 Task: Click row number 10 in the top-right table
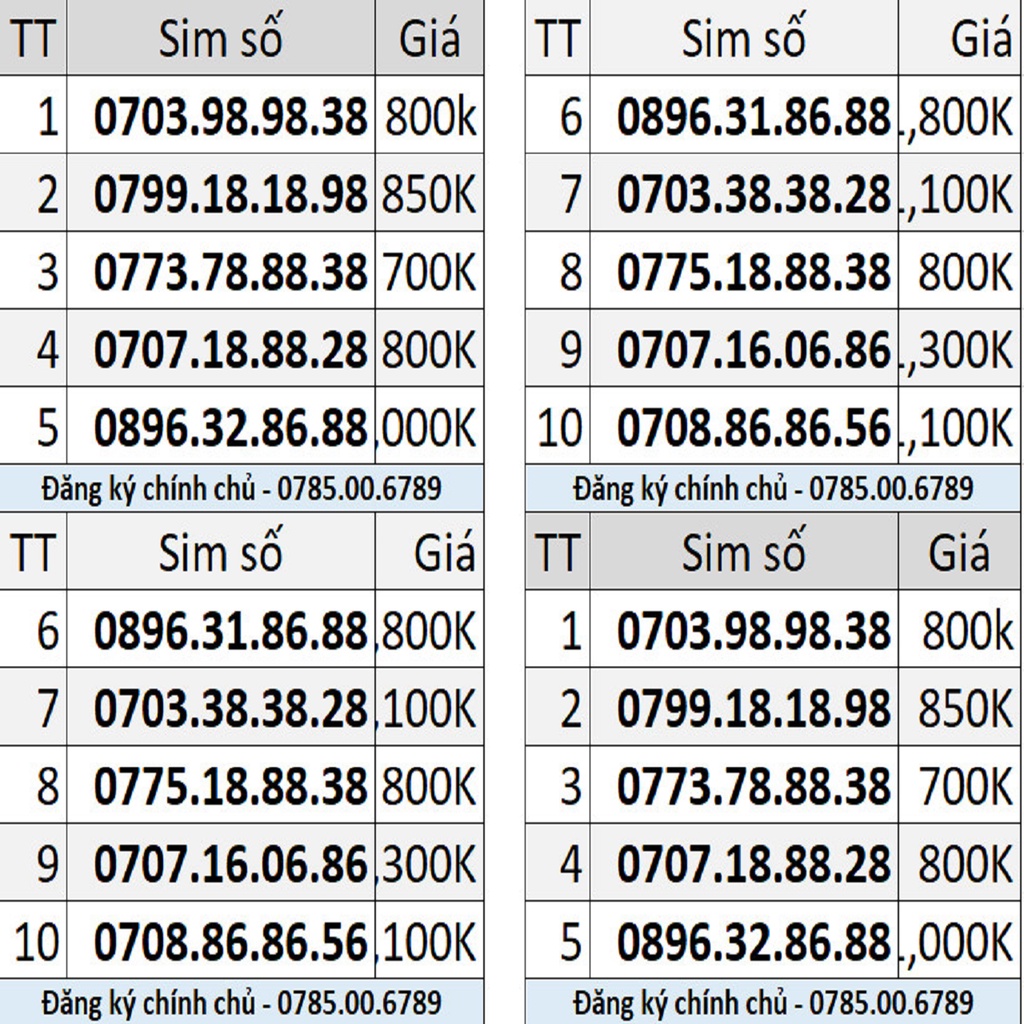point(560,428)
